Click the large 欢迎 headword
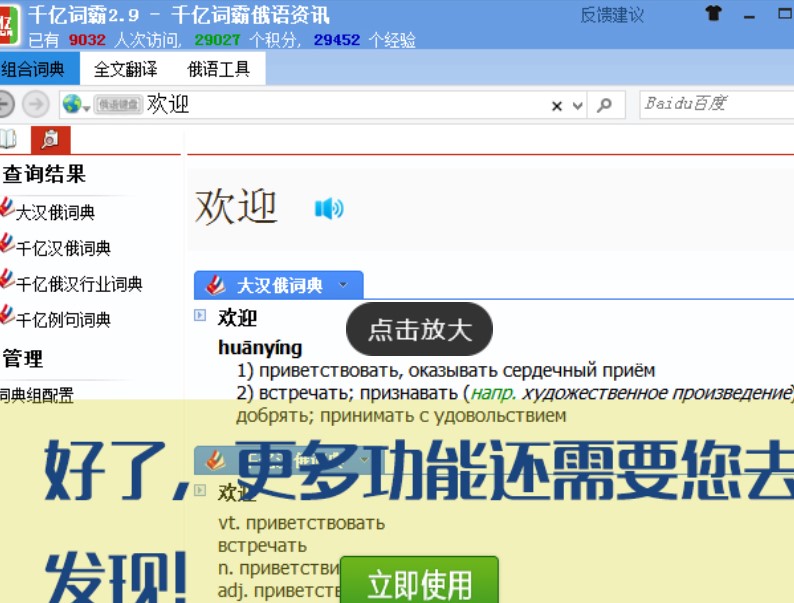 pos(236,207)
